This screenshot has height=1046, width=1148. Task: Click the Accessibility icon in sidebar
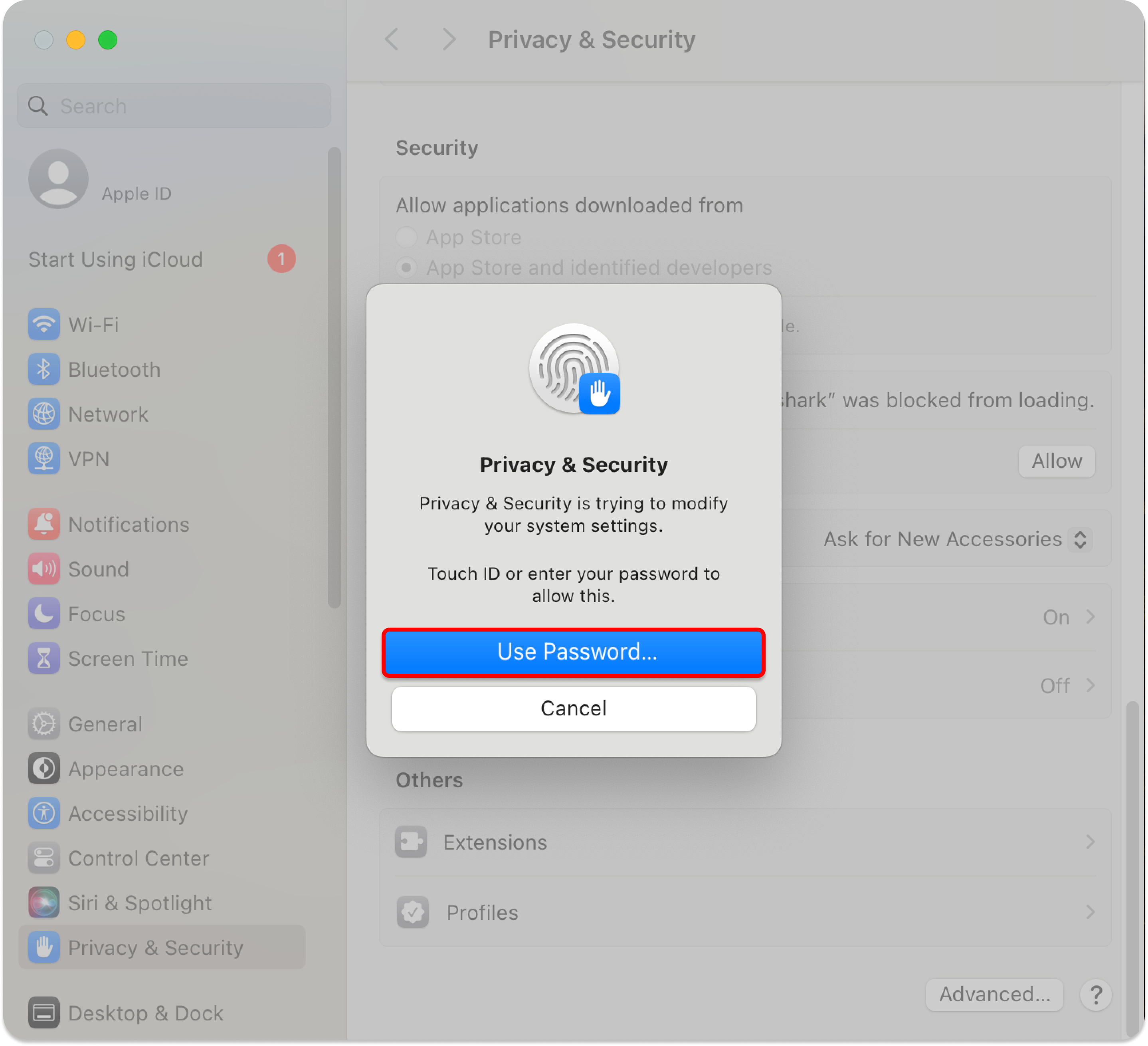click(x=44, y=813)
